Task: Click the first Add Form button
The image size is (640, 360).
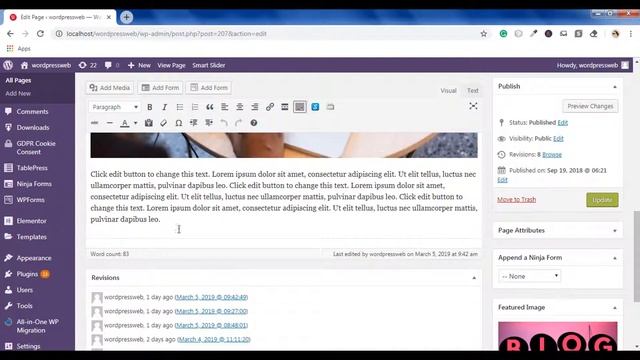Action: tap(160, 88)
